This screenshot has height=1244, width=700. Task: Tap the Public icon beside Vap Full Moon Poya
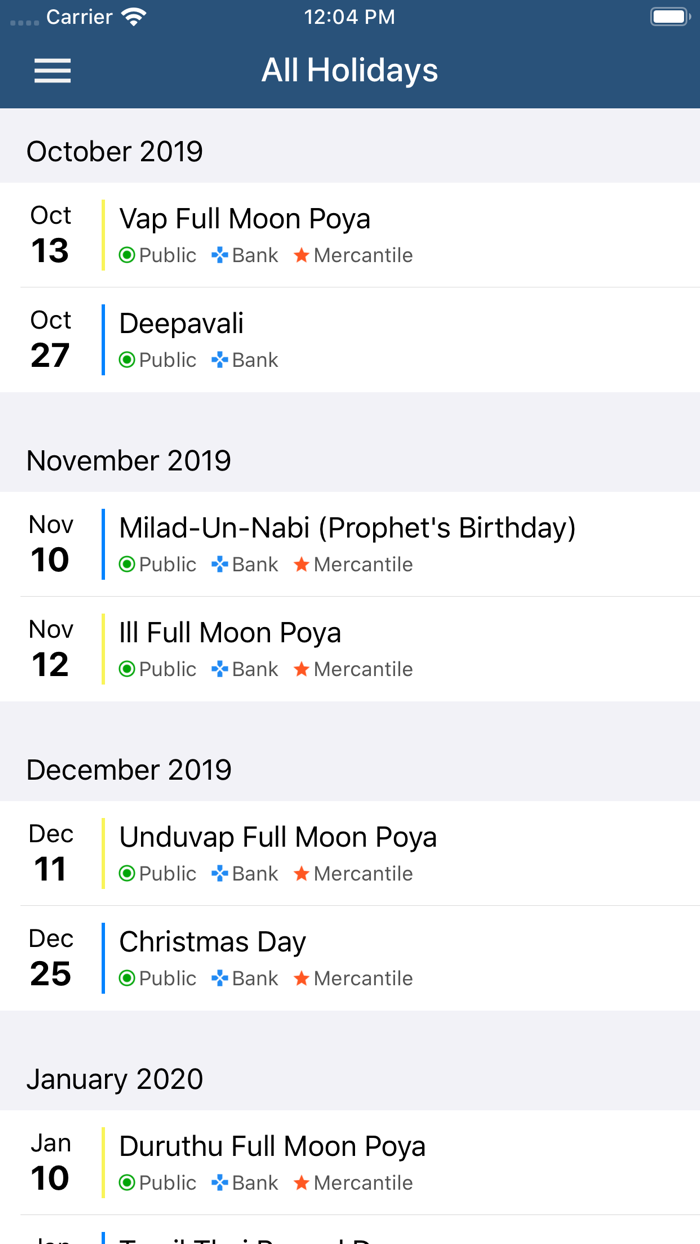tap(128, 255)
